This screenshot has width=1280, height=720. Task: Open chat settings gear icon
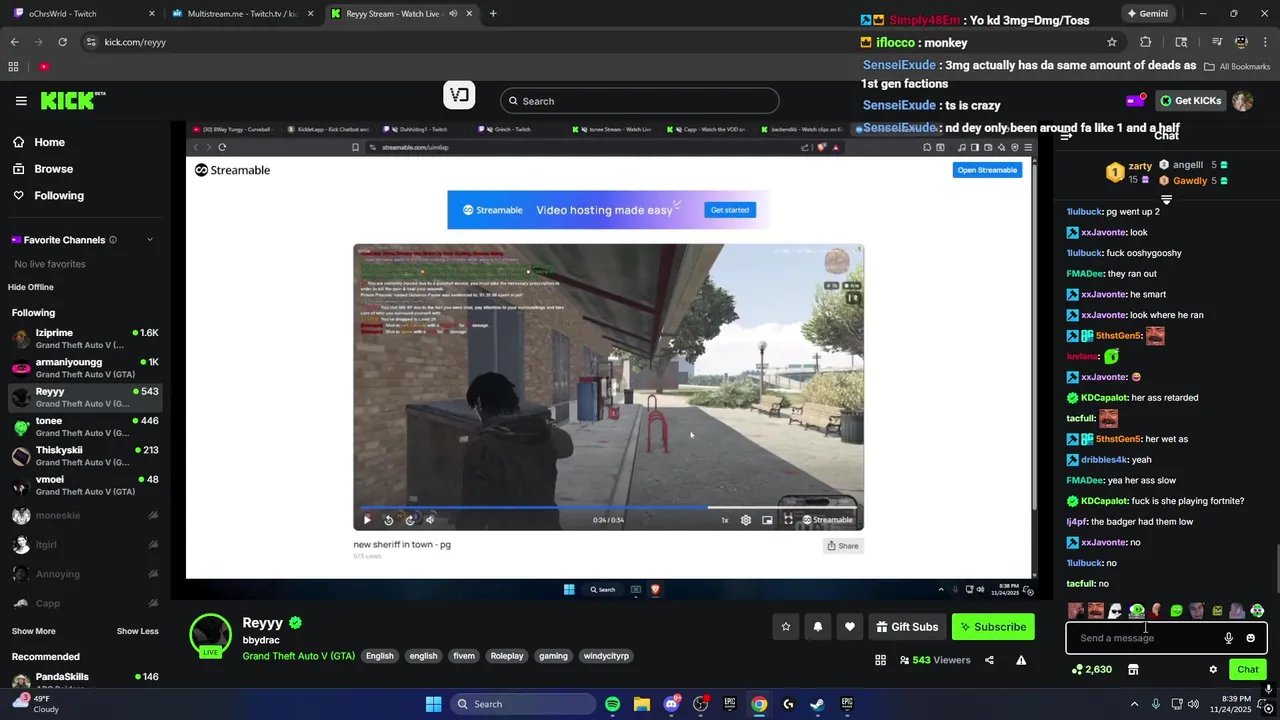1213,669
